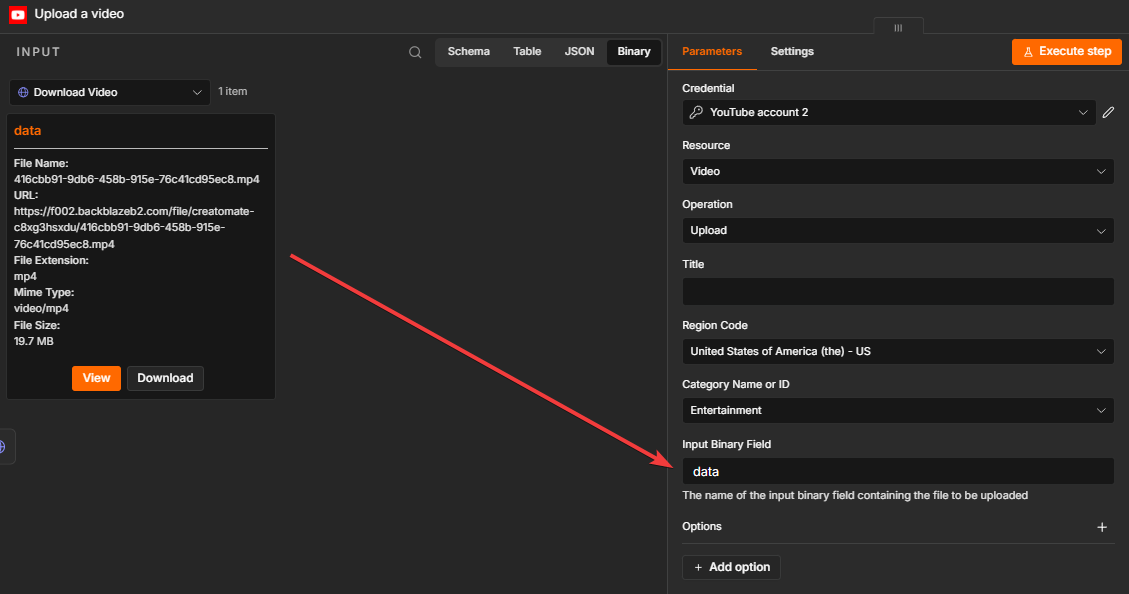Click the 'data' binary heading

(27, 130)
